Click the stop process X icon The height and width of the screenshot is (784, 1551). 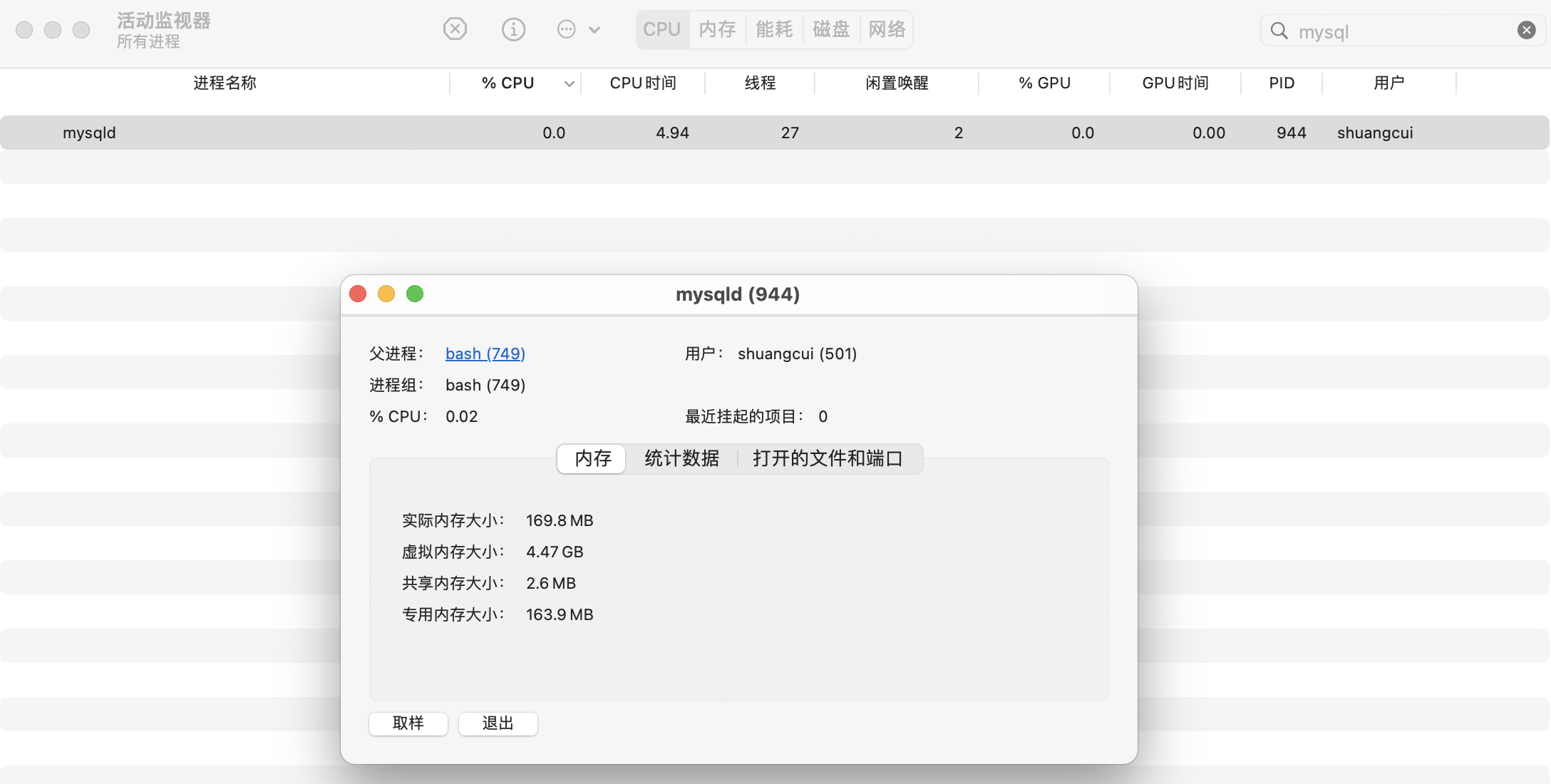[455, 29]
